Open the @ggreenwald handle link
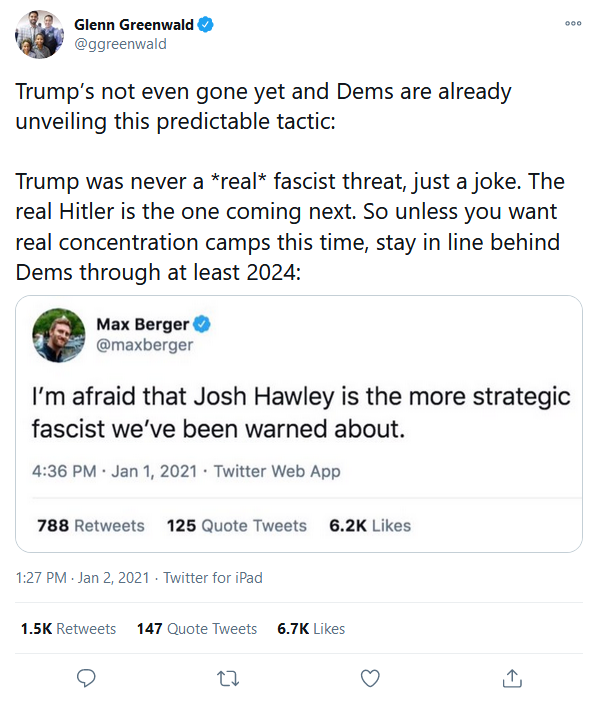 pos(120,44)
